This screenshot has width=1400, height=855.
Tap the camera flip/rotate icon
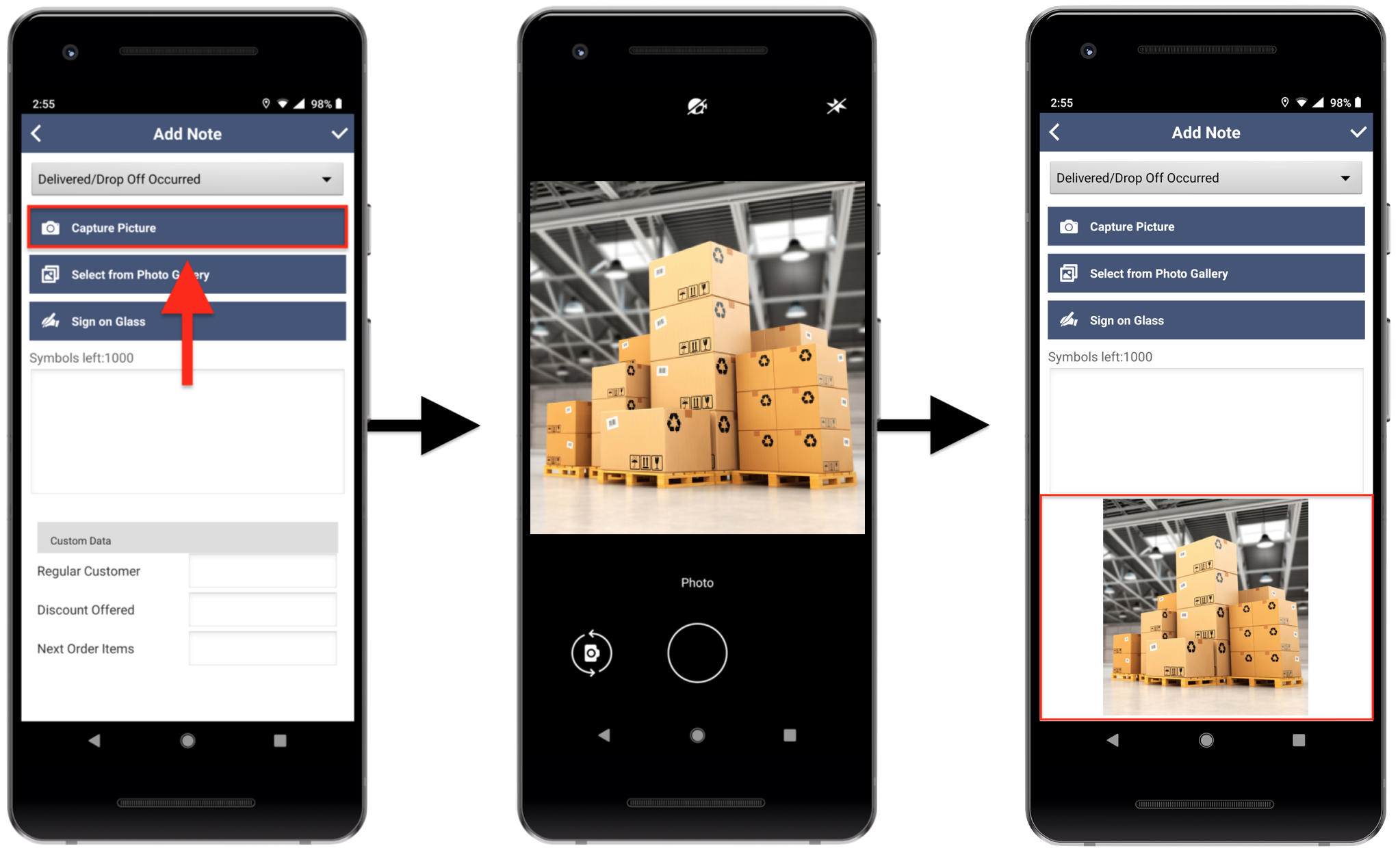[x=591, y=652]
